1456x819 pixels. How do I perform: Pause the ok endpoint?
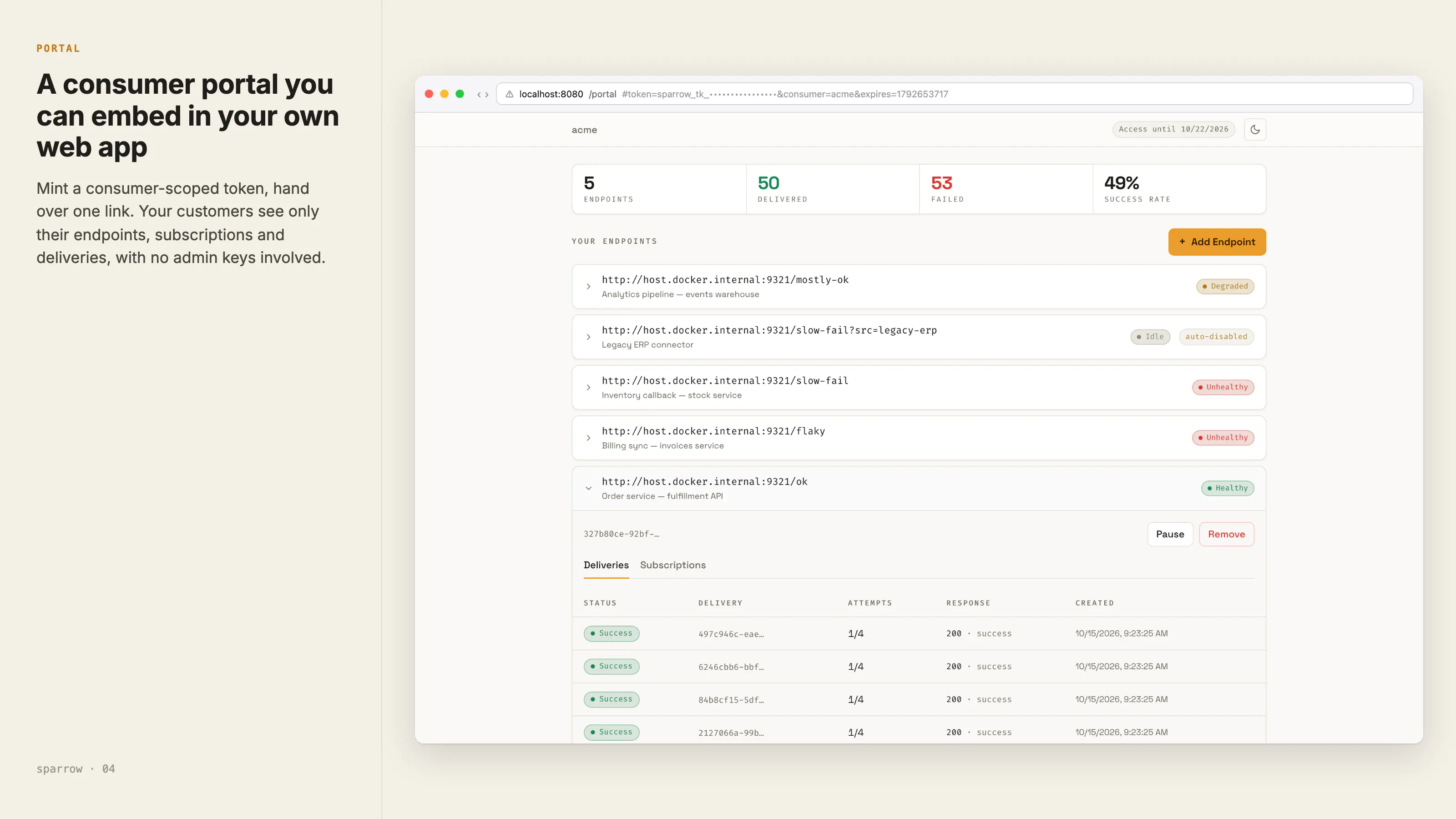coord(1170,534)
